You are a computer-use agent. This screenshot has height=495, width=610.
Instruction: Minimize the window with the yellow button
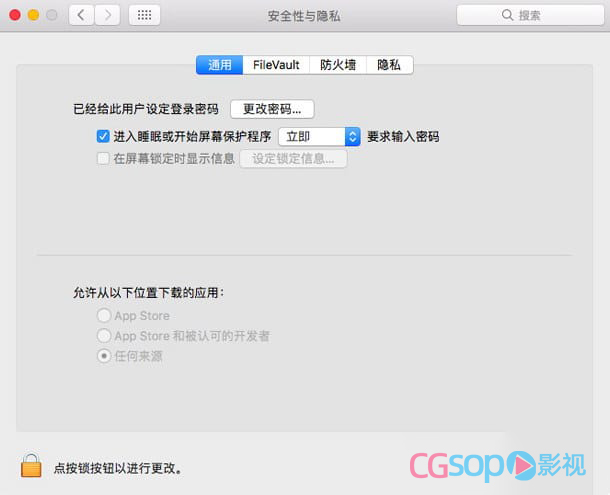(33, 15)
